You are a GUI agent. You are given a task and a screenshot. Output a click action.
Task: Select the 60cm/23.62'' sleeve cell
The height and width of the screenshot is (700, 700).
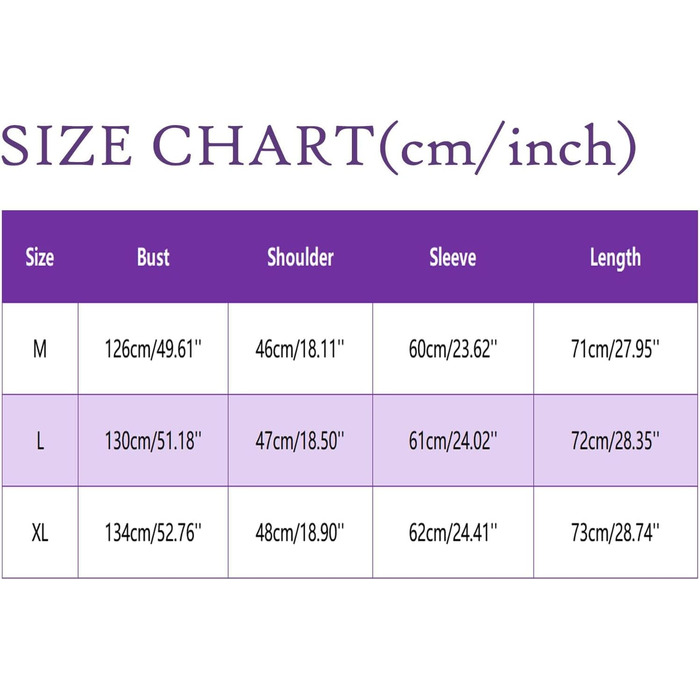pyautogui.click(x=452, y=349)
